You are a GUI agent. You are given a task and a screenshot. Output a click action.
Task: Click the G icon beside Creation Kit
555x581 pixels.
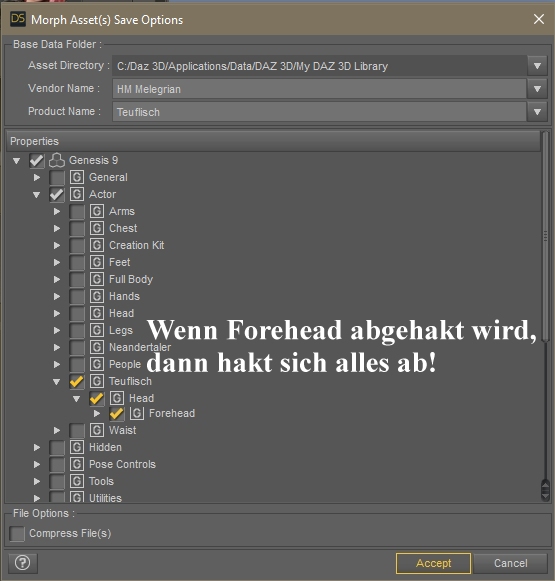97,245
